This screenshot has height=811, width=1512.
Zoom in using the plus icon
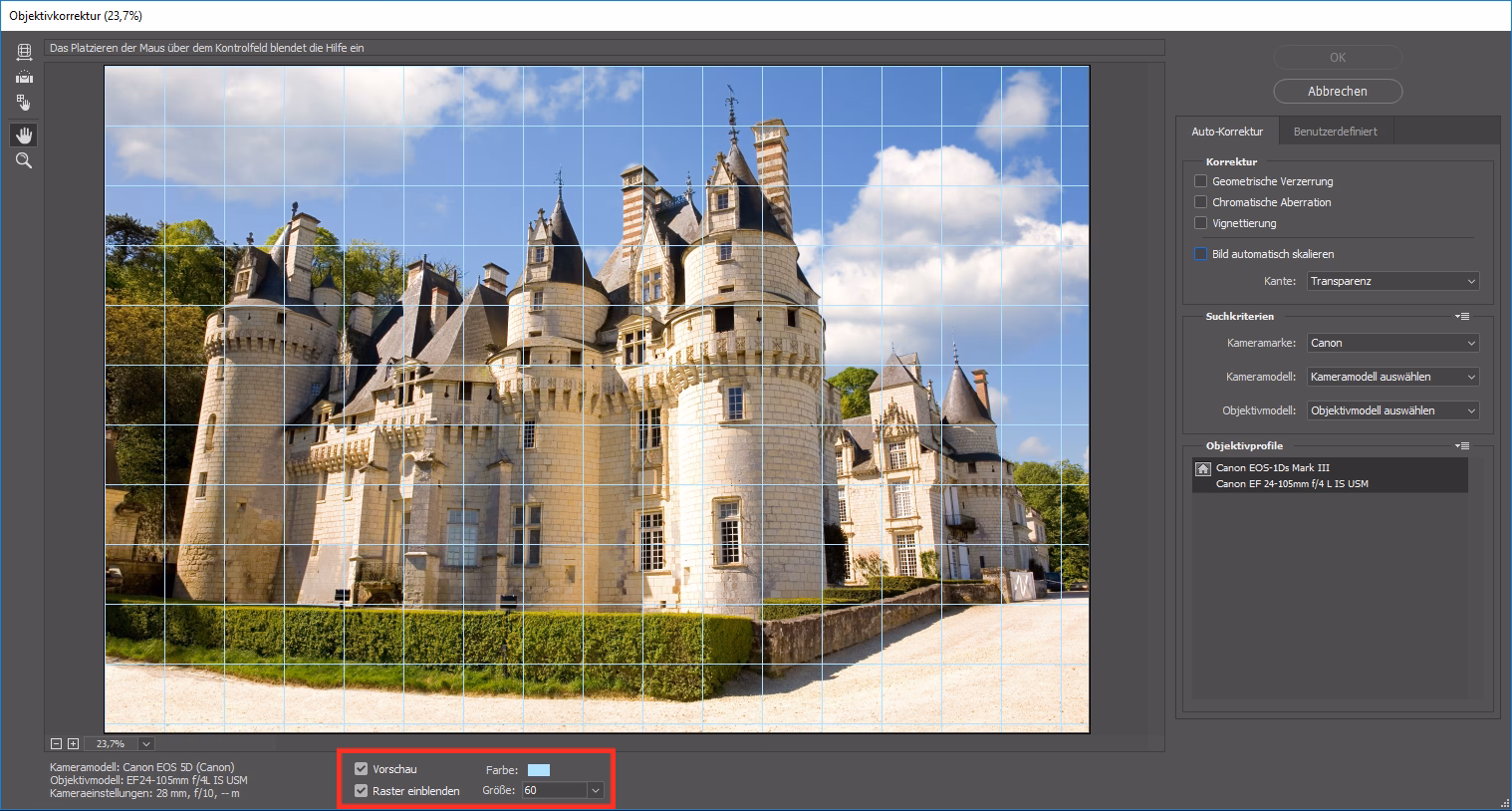71,742
